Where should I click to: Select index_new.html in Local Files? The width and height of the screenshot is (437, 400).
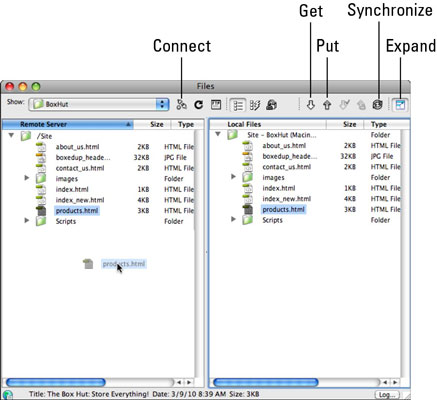(x=287, y=199)
